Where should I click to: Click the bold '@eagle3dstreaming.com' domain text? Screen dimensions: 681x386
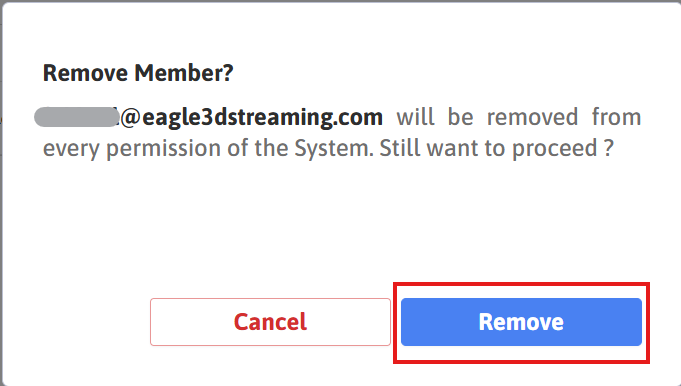point(251,117)
